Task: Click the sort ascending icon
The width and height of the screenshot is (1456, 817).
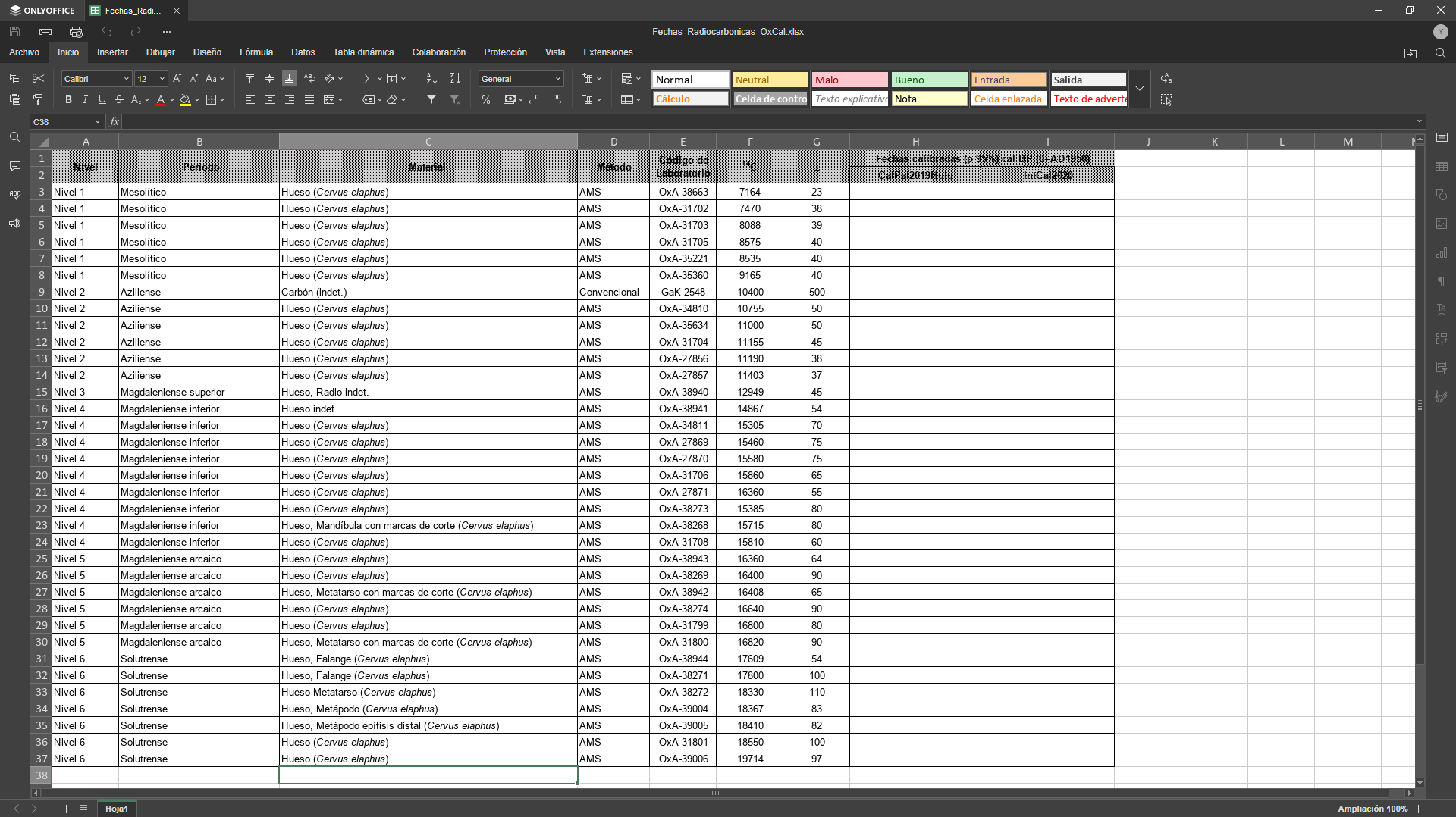Action: (x=431, y=79)
